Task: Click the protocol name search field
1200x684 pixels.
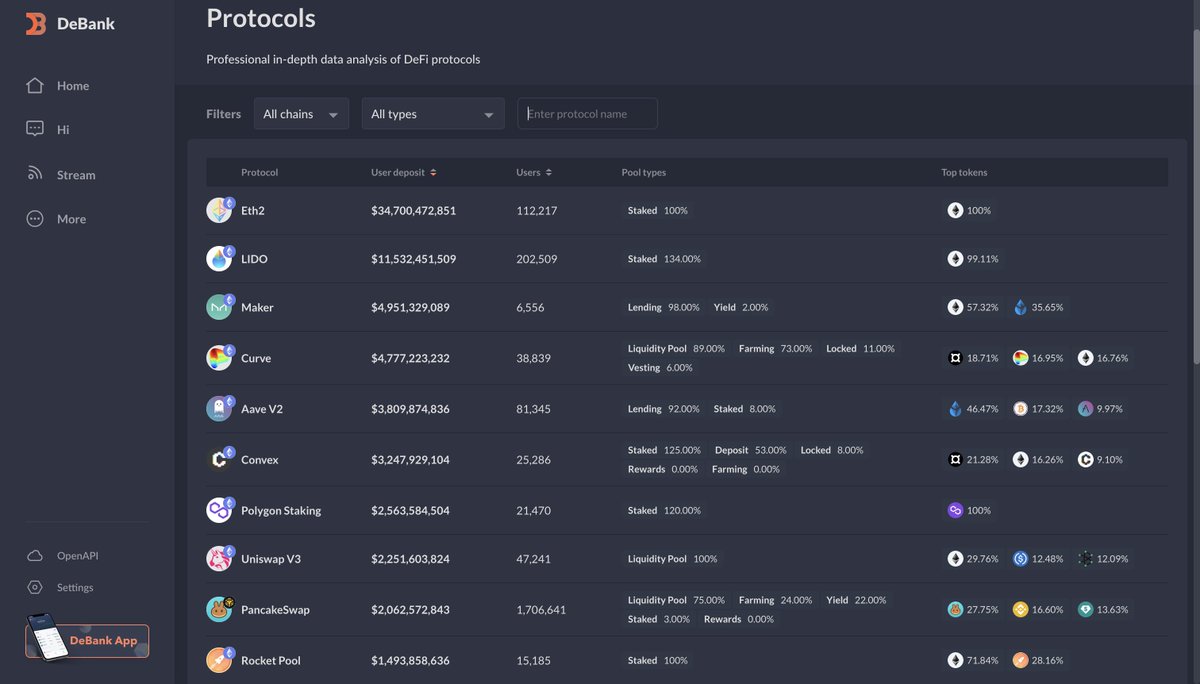Action: (x=587, y=113)
